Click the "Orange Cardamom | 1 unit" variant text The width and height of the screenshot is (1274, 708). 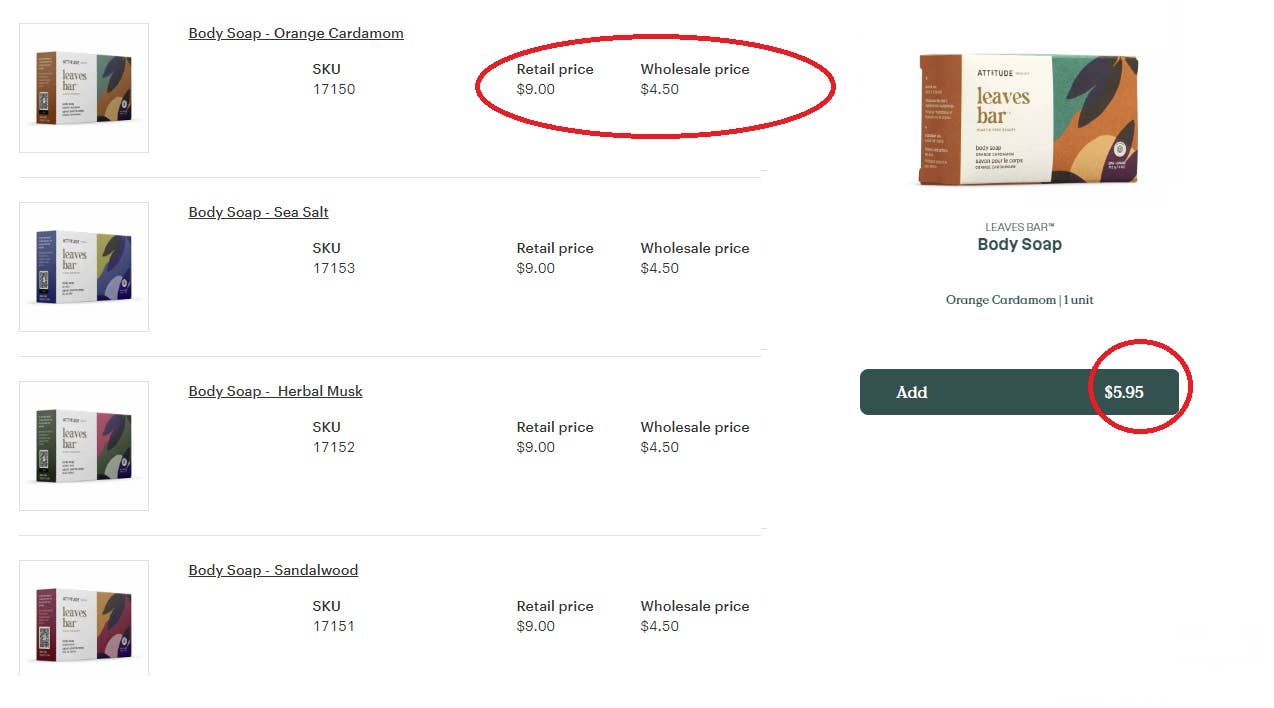tap(1019, 300)
